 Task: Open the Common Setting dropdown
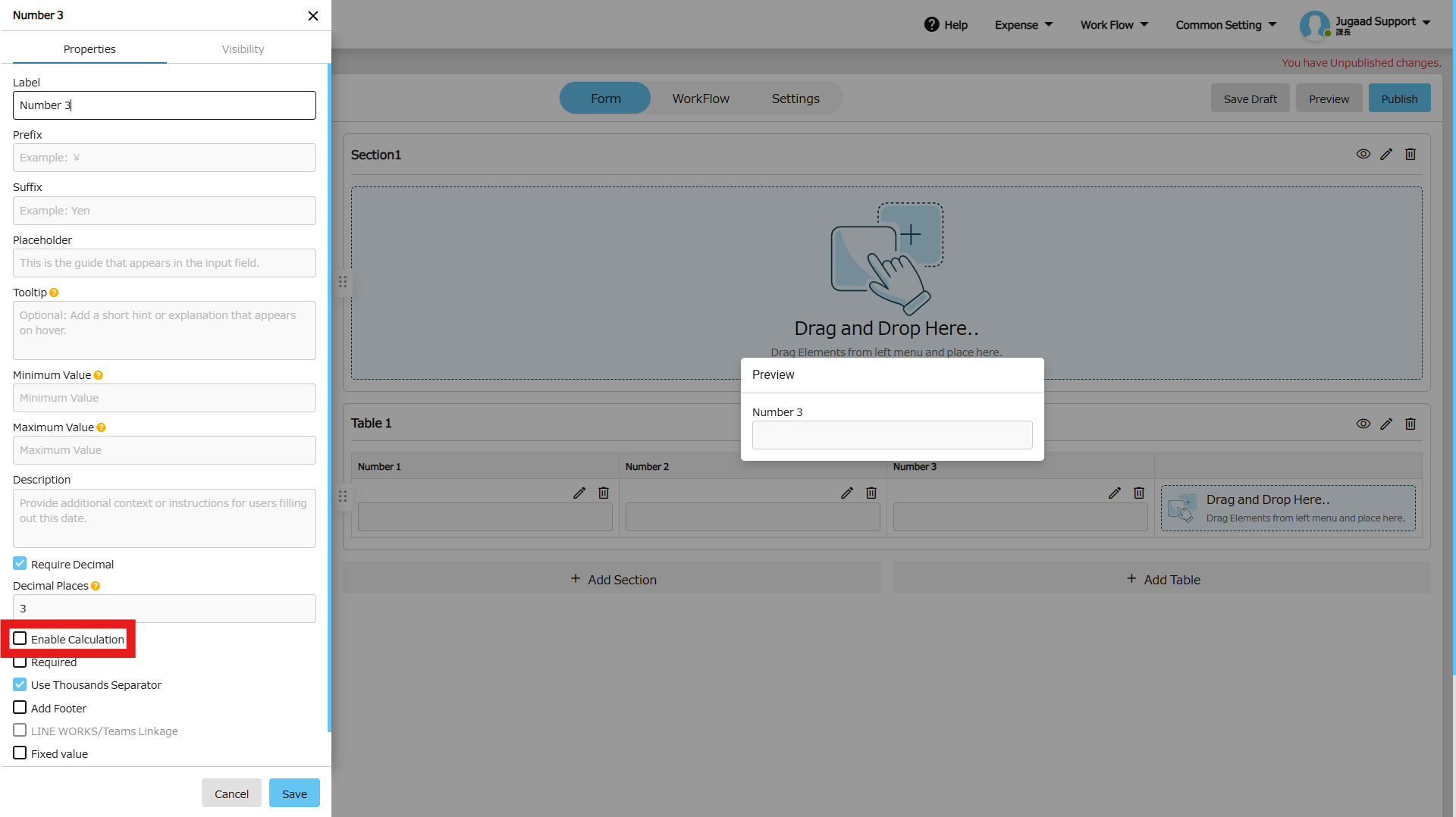[1225, 25]
